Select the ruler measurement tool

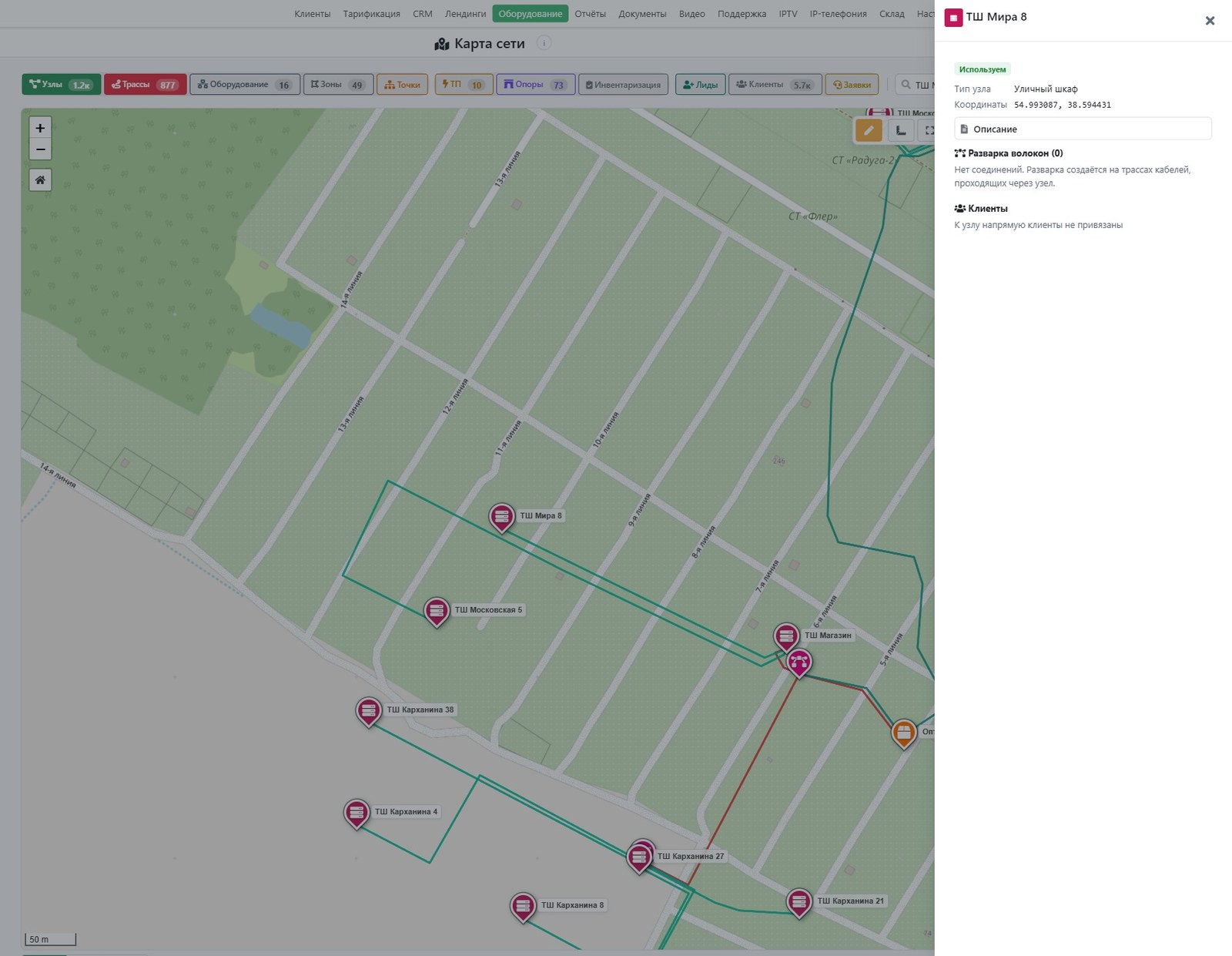tap(900, 130)
